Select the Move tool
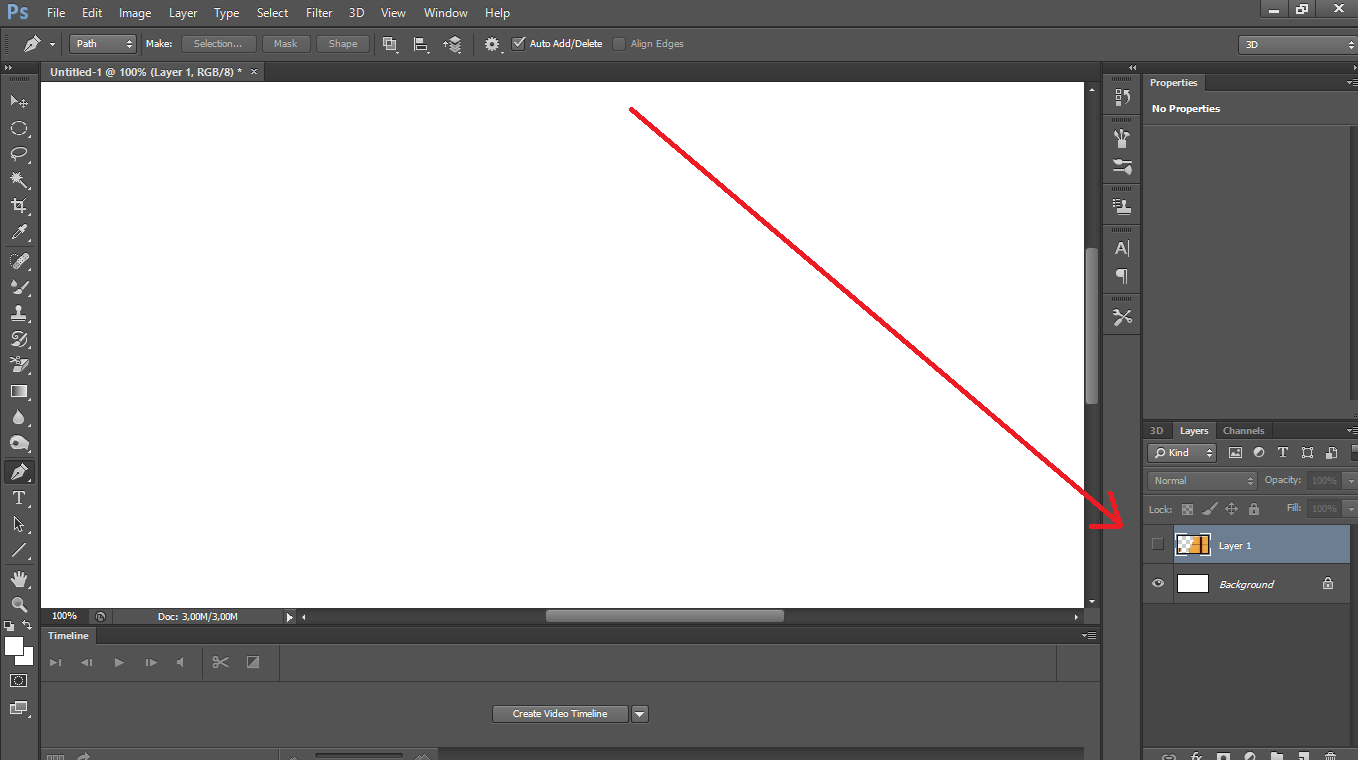1358x760 pixels. 19,101
